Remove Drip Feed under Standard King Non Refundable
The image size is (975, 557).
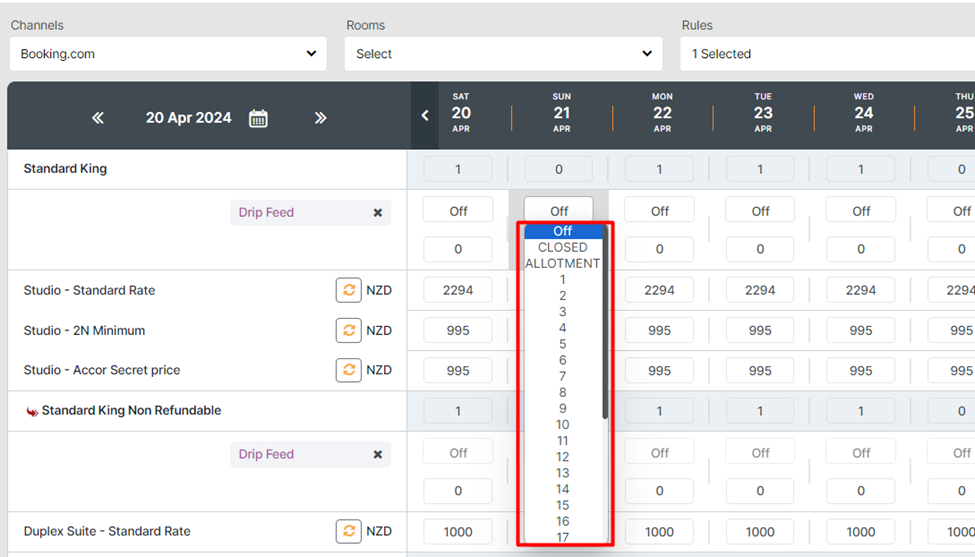click(x=378, y=454)
